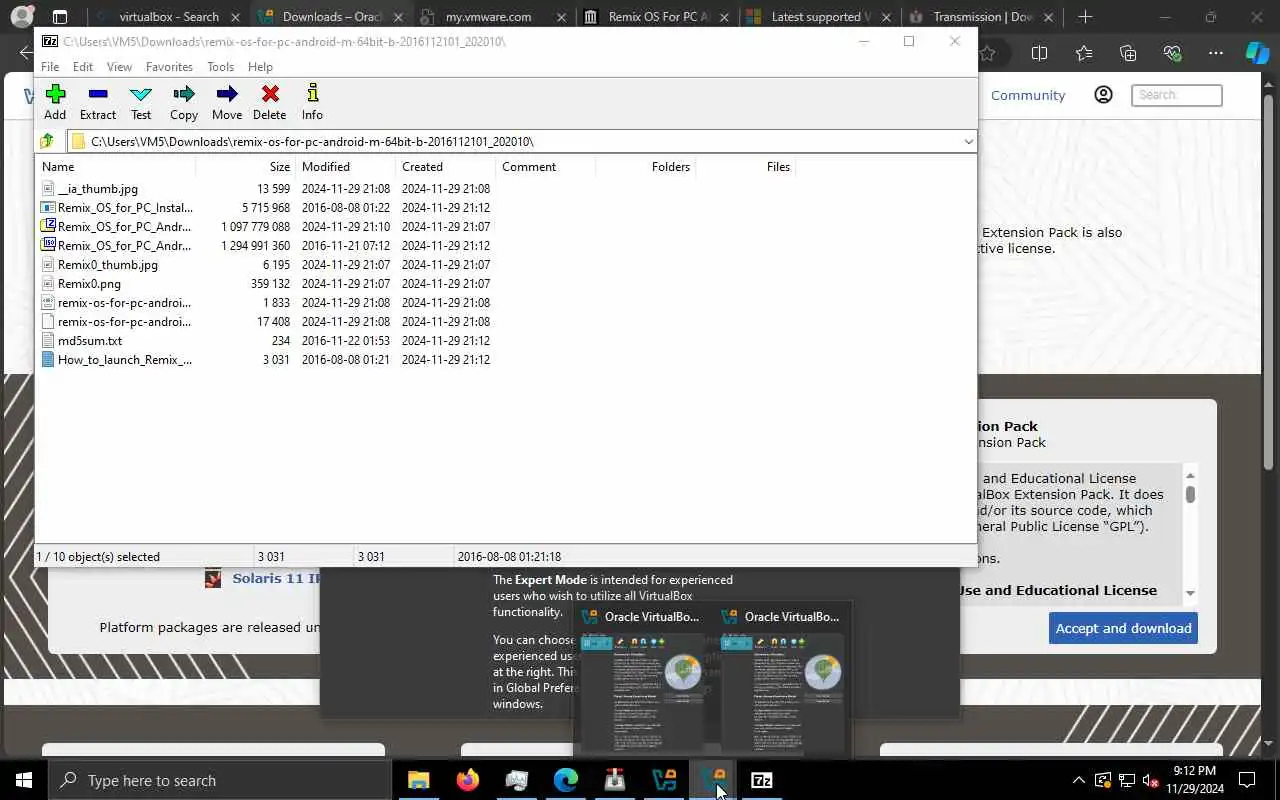Select the 1 097 779 088 byte archive row
This screenshot has width=1280, height=800.
click(x=265, y=227)
